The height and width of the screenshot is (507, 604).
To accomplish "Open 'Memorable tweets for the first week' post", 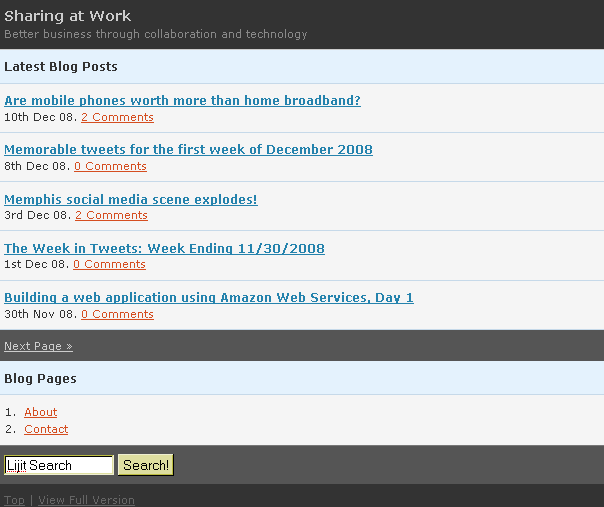I will pos(188,149).
